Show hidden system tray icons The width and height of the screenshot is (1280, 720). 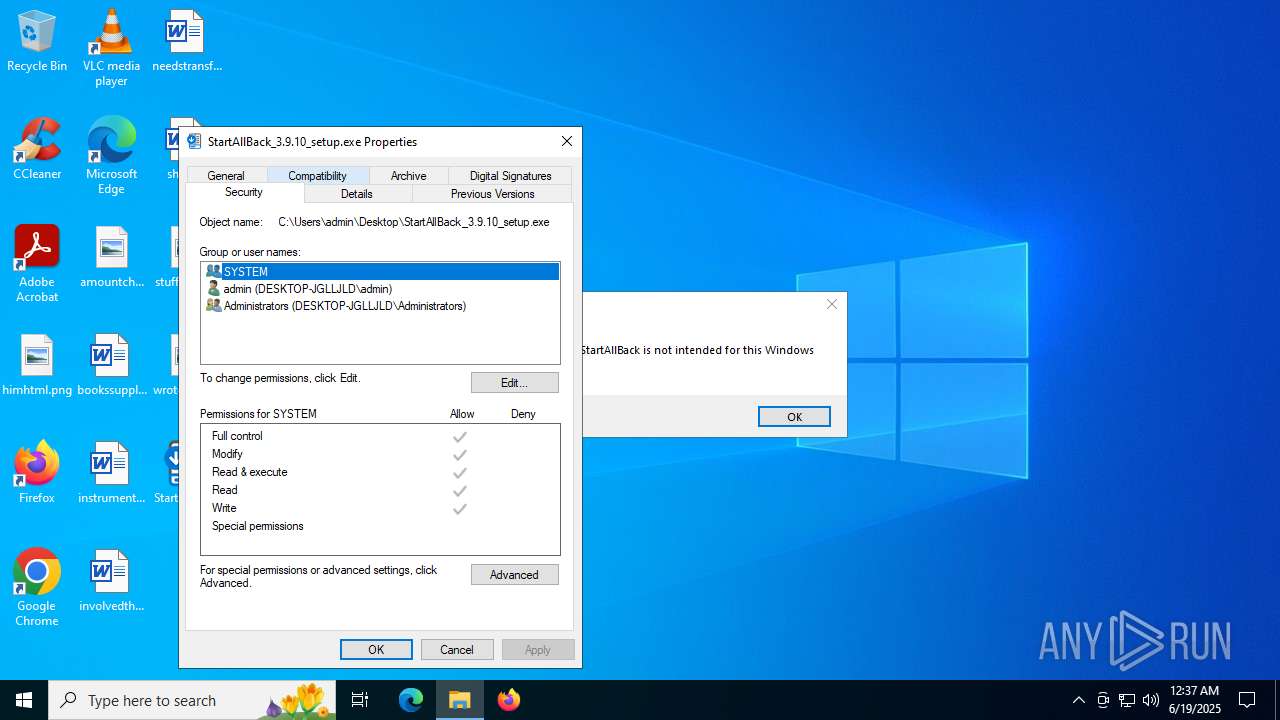click(1078, 700)
